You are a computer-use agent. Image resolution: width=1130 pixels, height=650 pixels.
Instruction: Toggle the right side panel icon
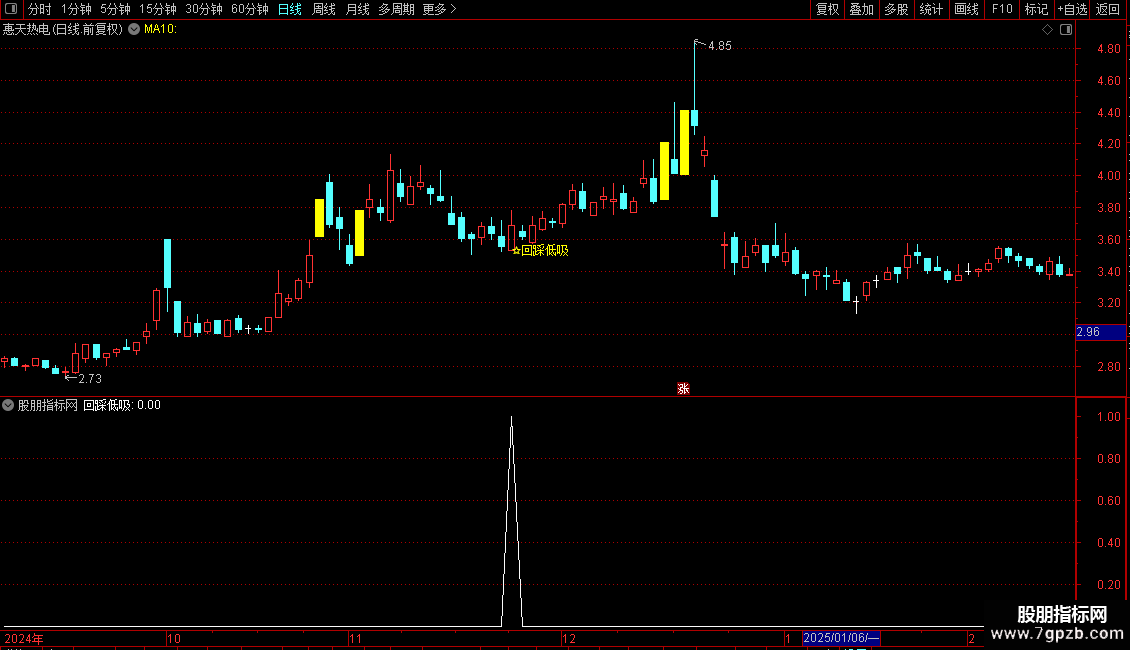click(1066, 30)
